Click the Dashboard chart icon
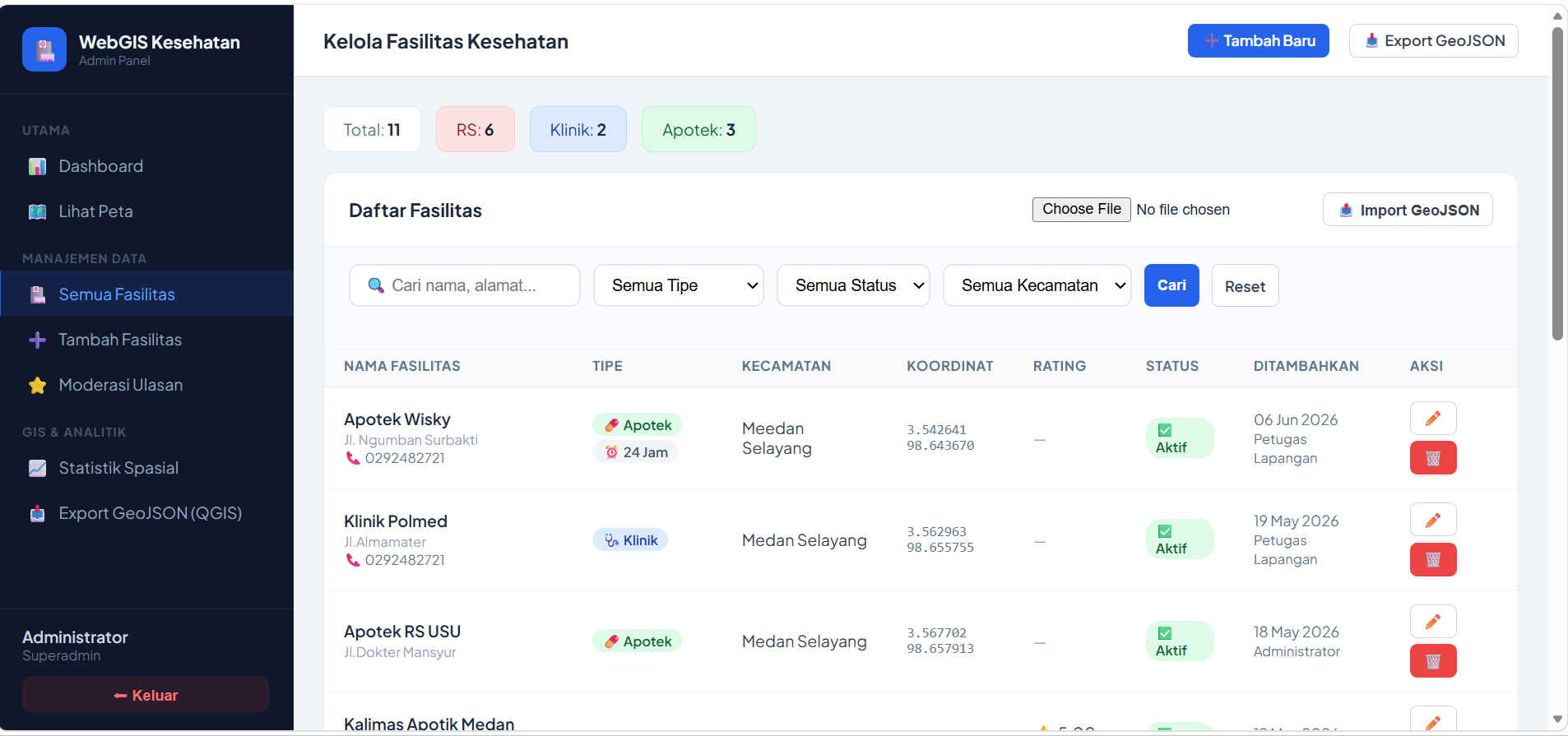1568x736 pixels. pyautogui.click(x=37, y=167)
